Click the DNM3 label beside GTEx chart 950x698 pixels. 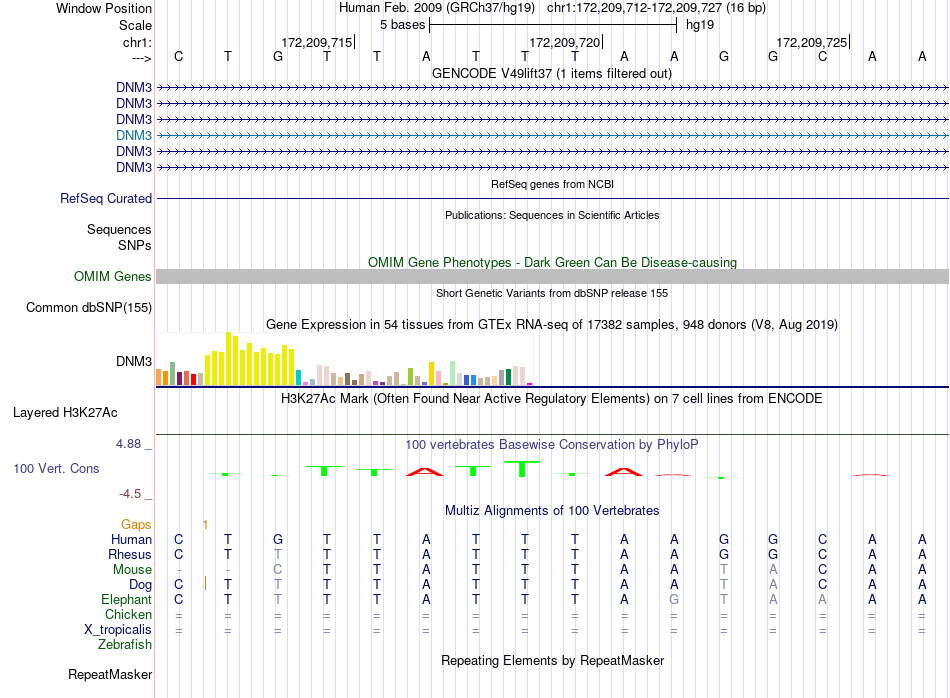click(134, 361)
